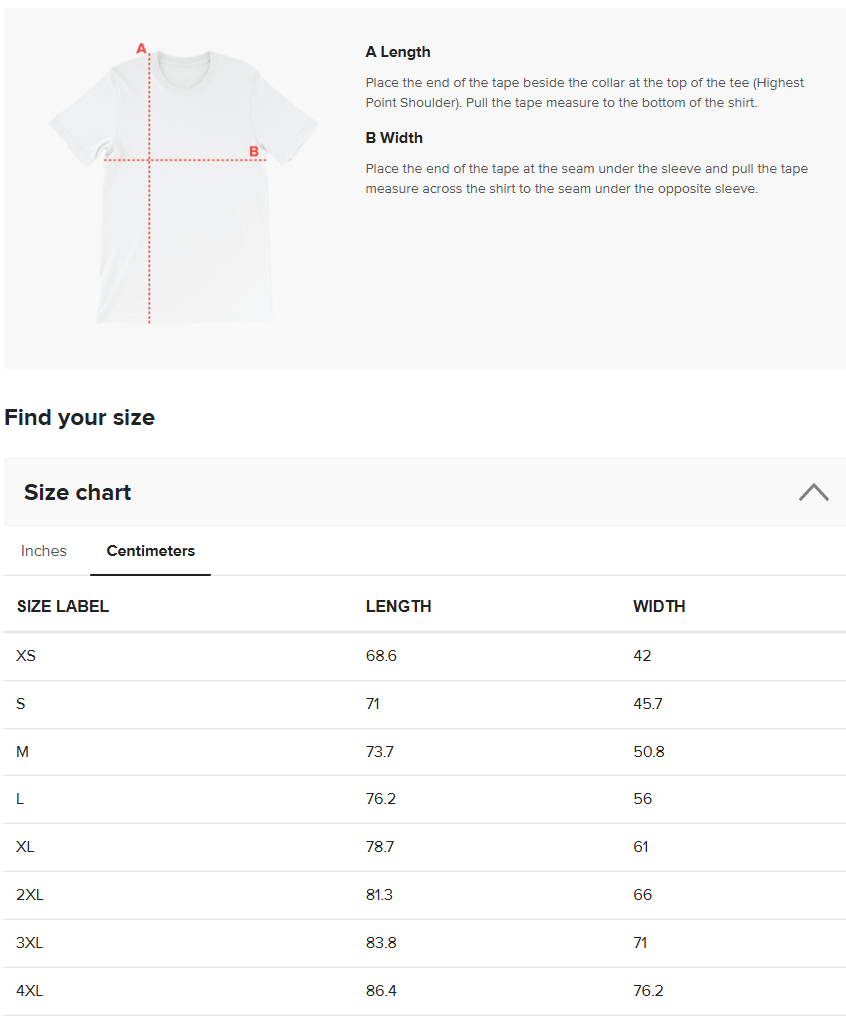Select the 2XL size row label
The height and width of the screenshot is (1017, 846).
(x=30, y=895)
